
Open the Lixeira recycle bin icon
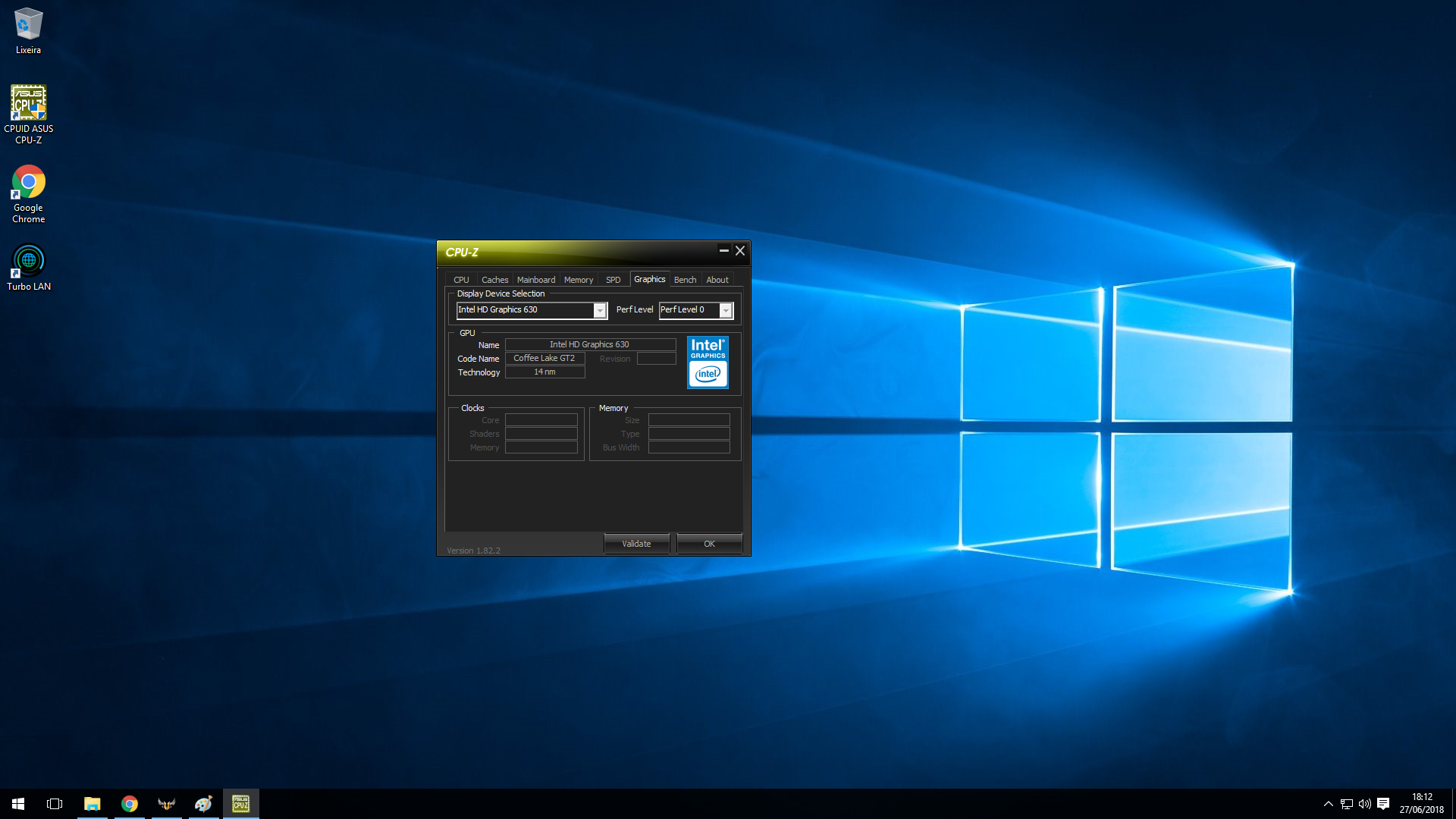[x=28, y=31]
